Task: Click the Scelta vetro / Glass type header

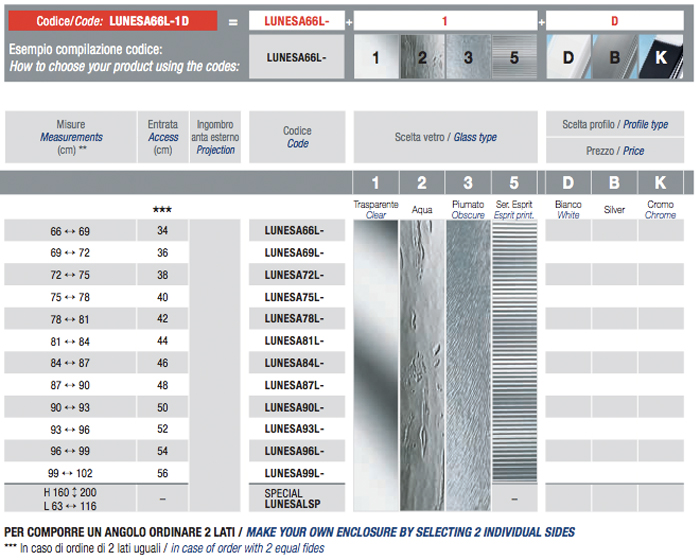Action: (x=445, y=137)
